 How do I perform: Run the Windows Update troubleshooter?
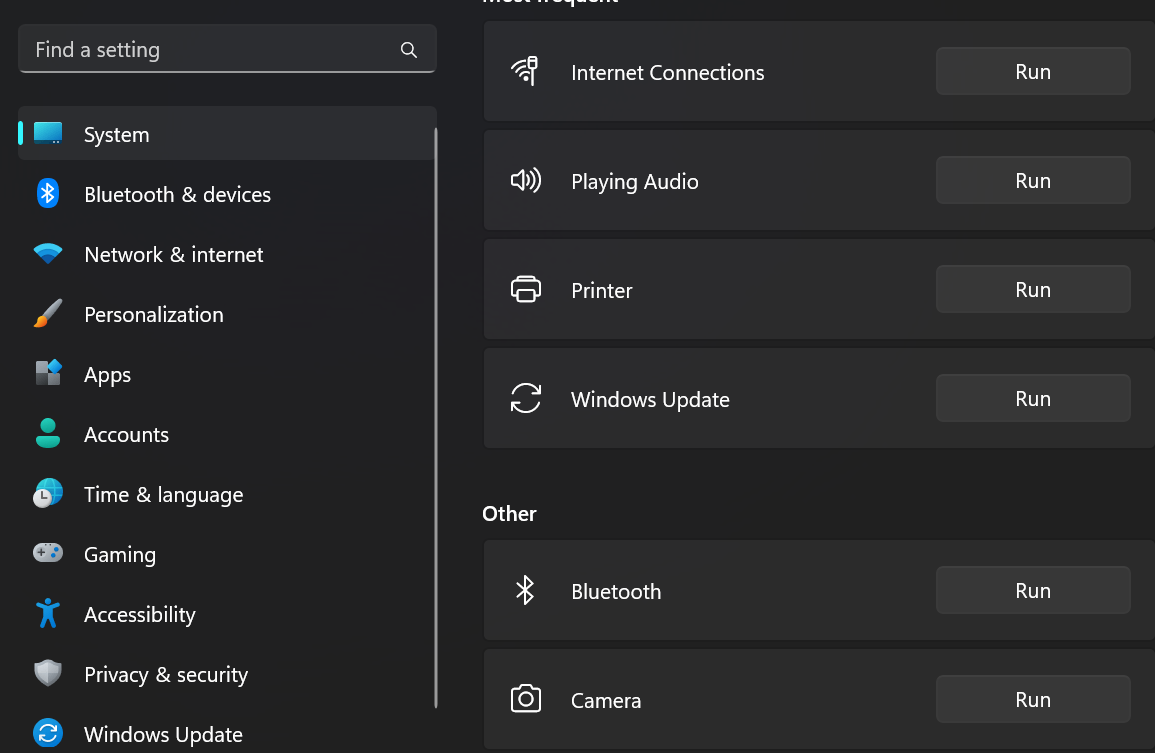coord(1032,399)
